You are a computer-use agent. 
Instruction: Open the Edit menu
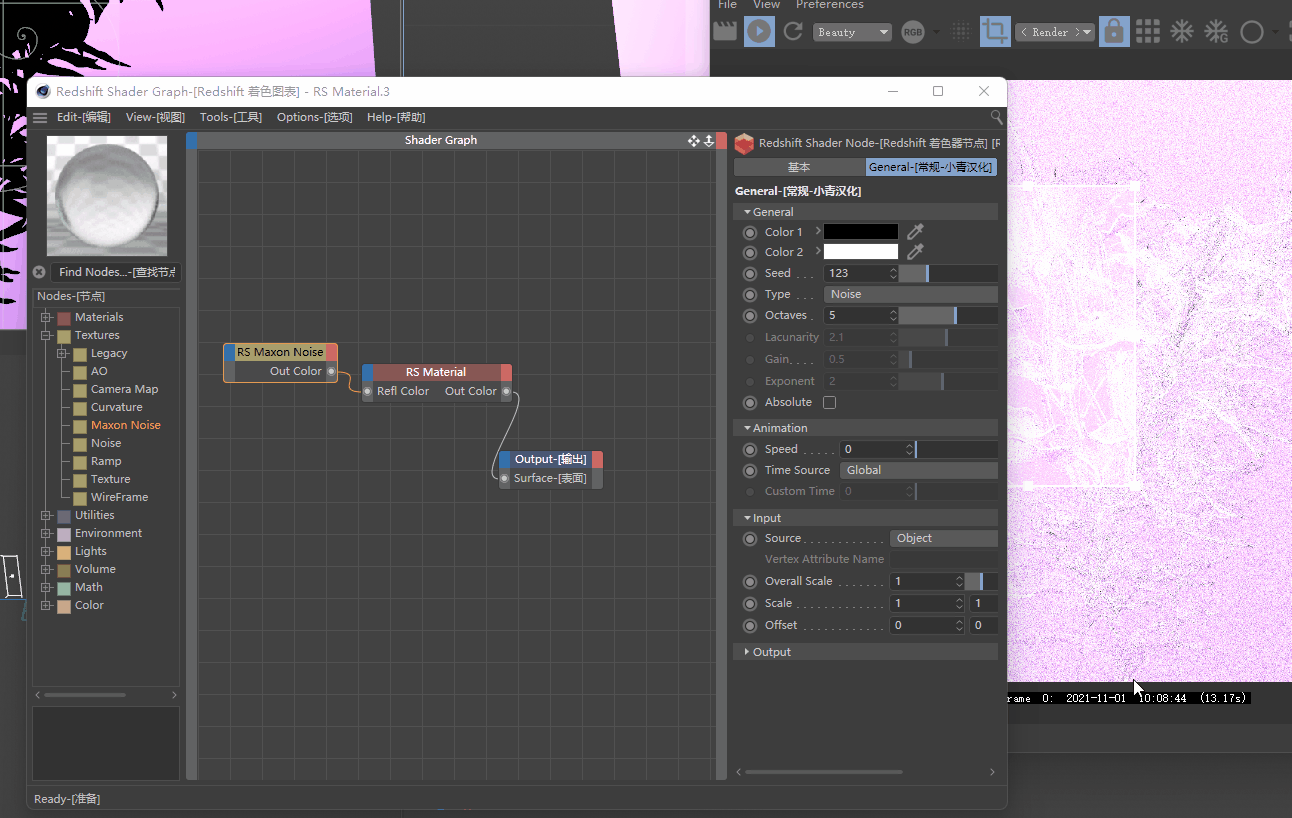tap(83, 117)
